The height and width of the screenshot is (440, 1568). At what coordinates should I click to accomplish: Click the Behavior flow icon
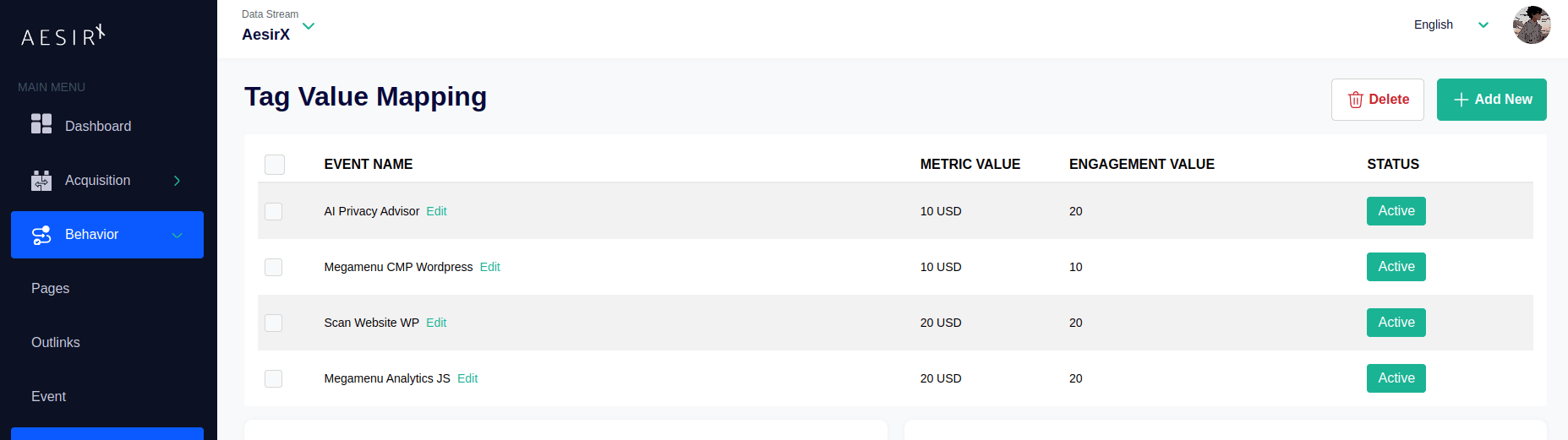[41, 235]
